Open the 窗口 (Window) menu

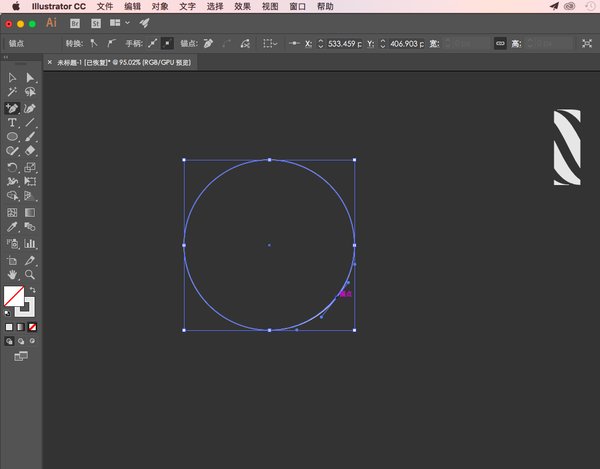coord(298,6)
